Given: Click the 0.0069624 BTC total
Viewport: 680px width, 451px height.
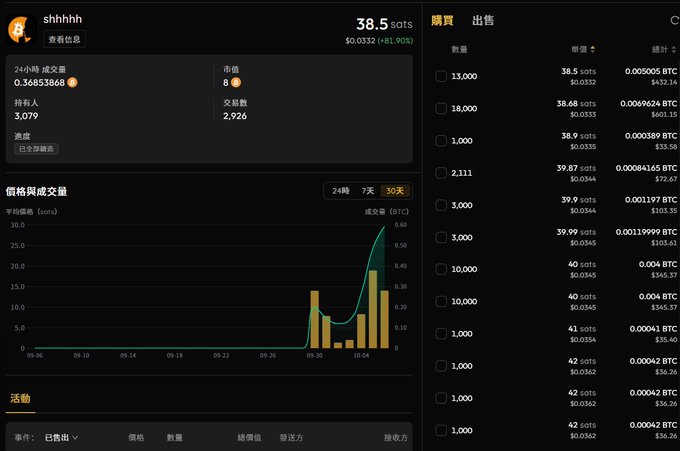Looking at the screenshot, I should [648, 103].
